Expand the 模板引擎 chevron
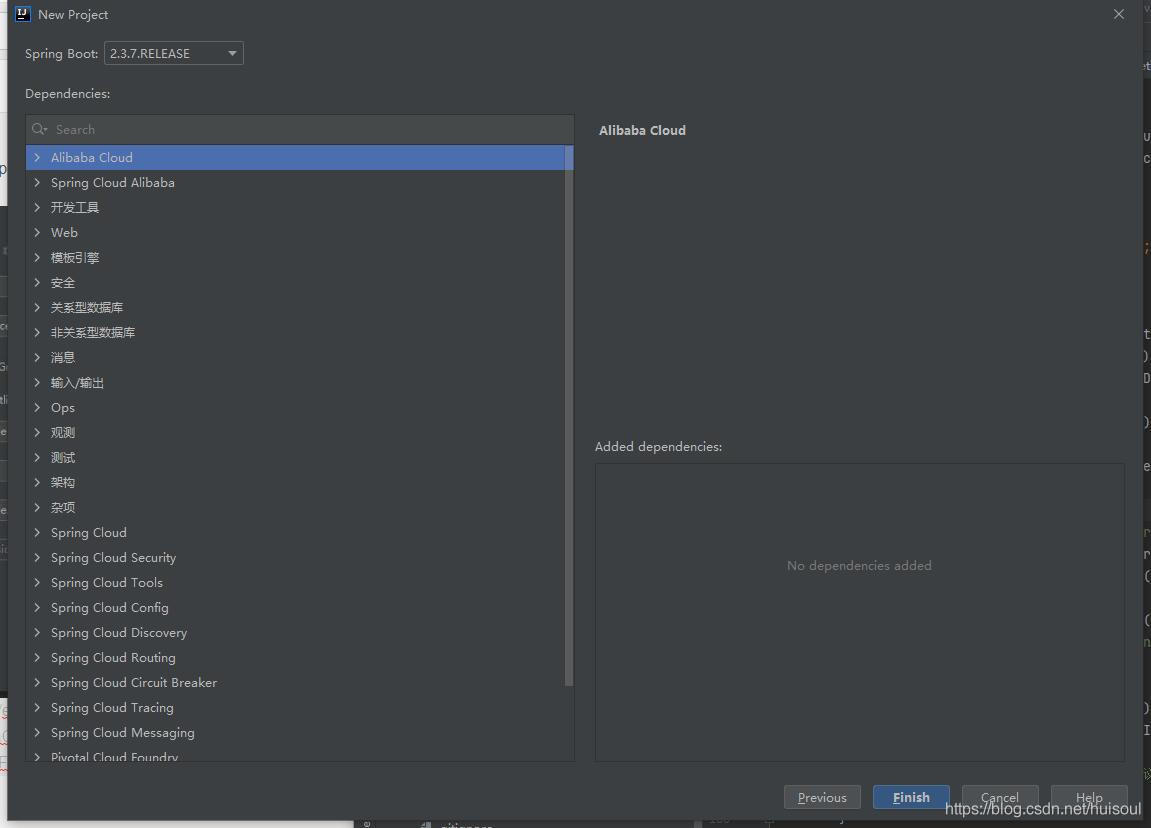This screenshot has height=828, width=1151. point(37,258)
